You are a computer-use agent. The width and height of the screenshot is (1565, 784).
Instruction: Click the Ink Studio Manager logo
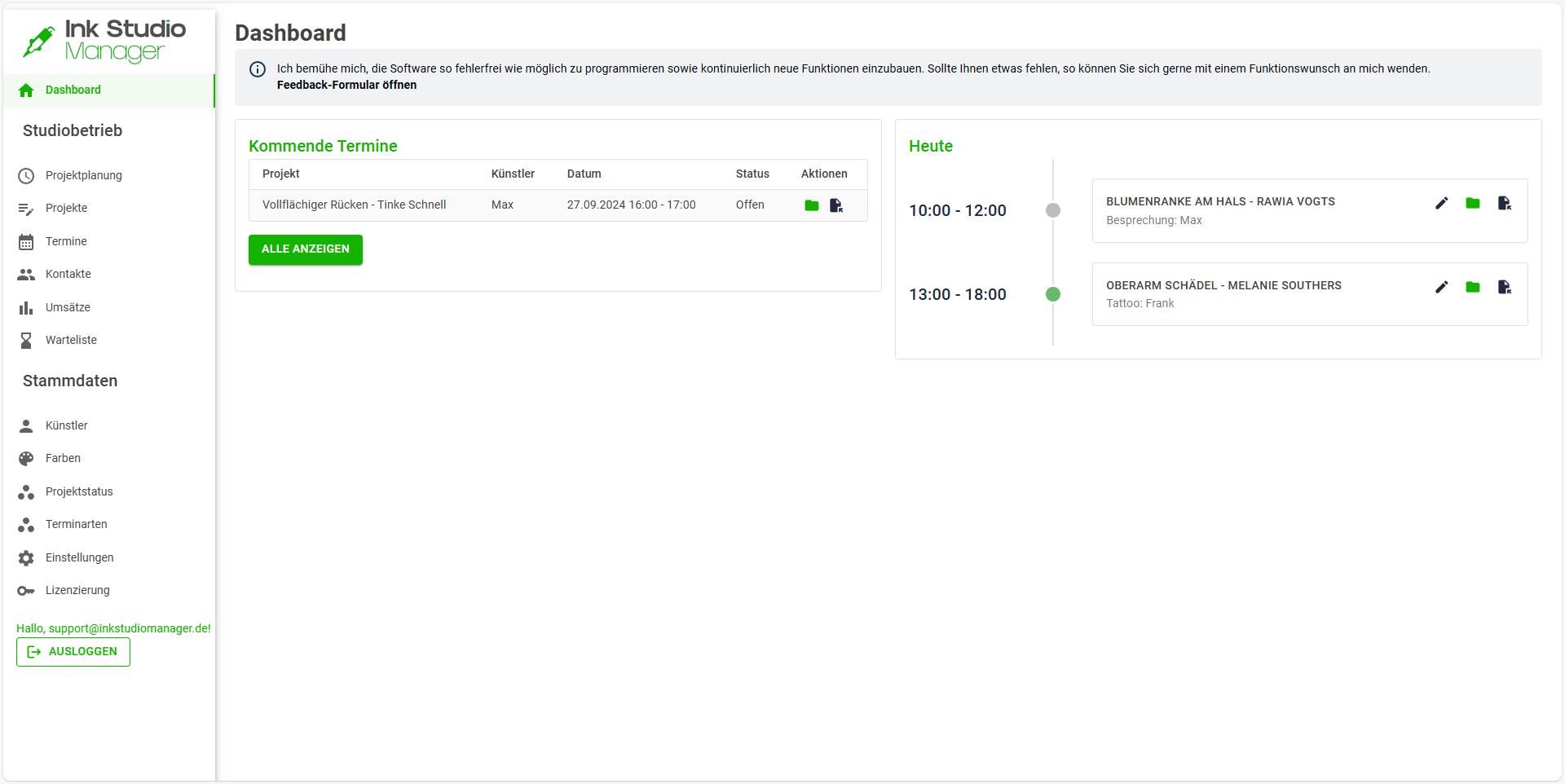click(104, 41)
